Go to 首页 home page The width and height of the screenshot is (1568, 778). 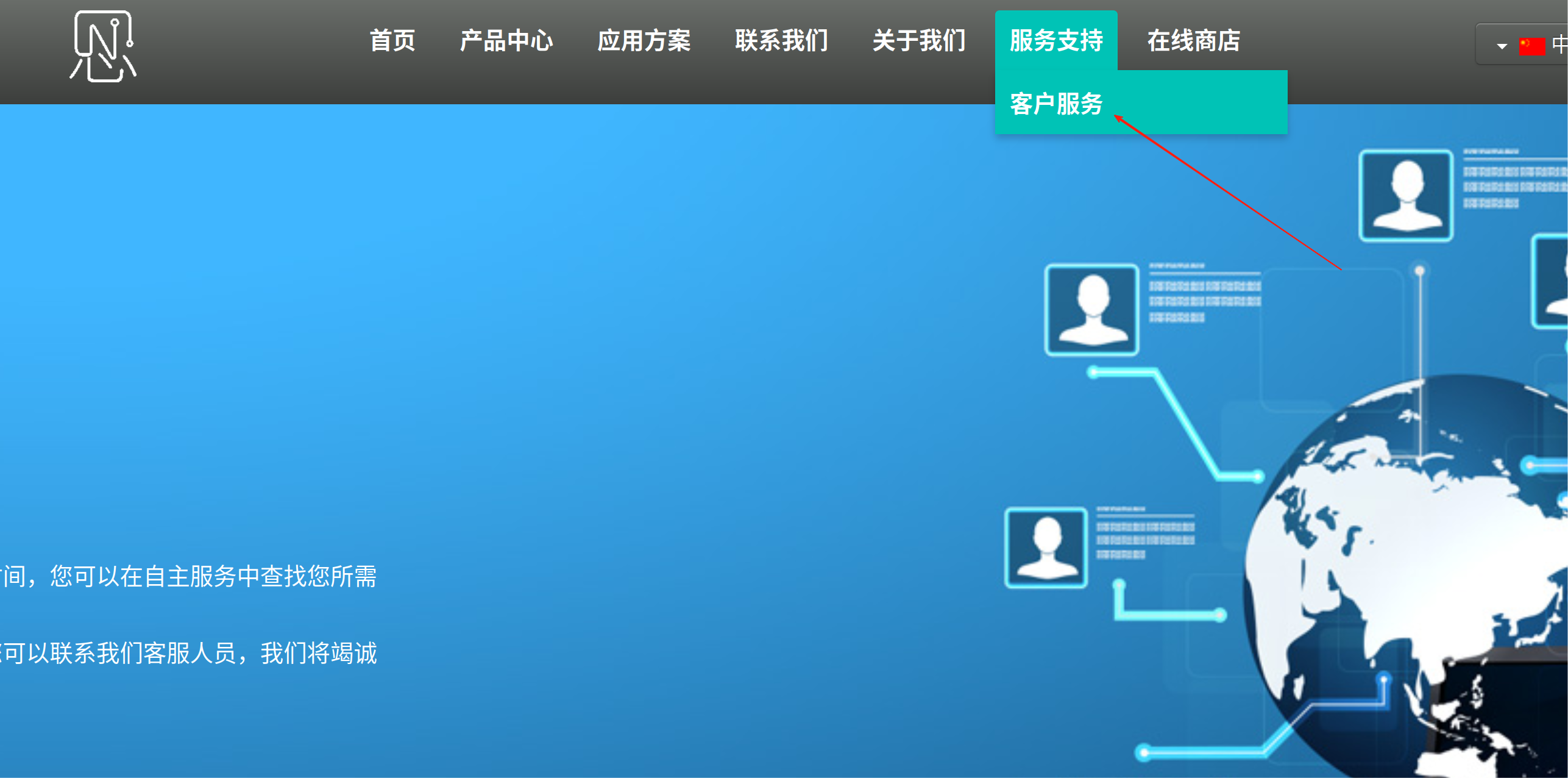coord(392,41)
